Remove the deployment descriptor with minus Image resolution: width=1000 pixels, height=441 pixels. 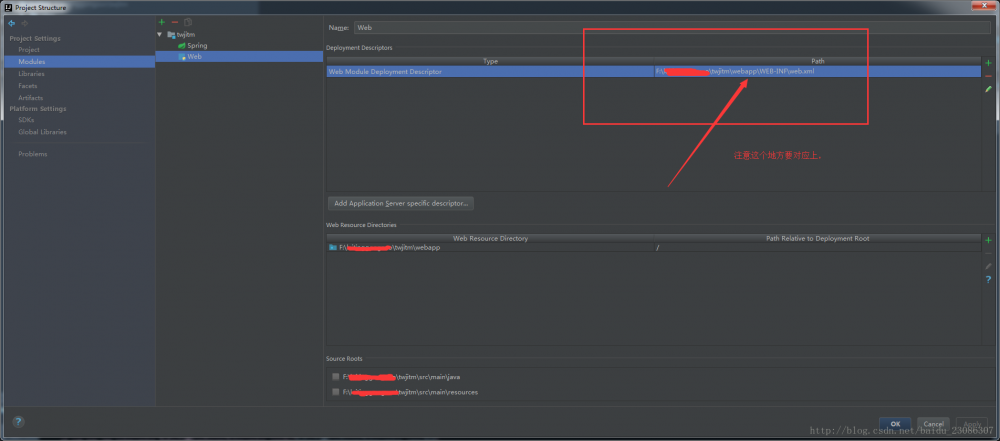pos(988,76)
